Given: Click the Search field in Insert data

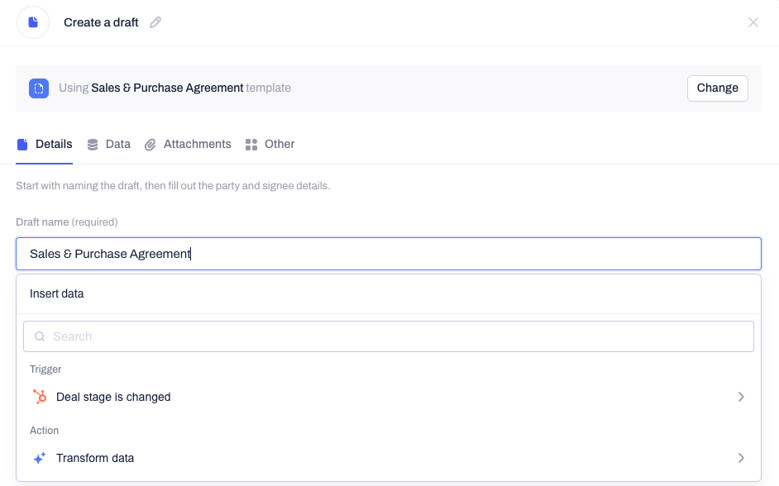Looking at the screenshot, I should 389,336.
